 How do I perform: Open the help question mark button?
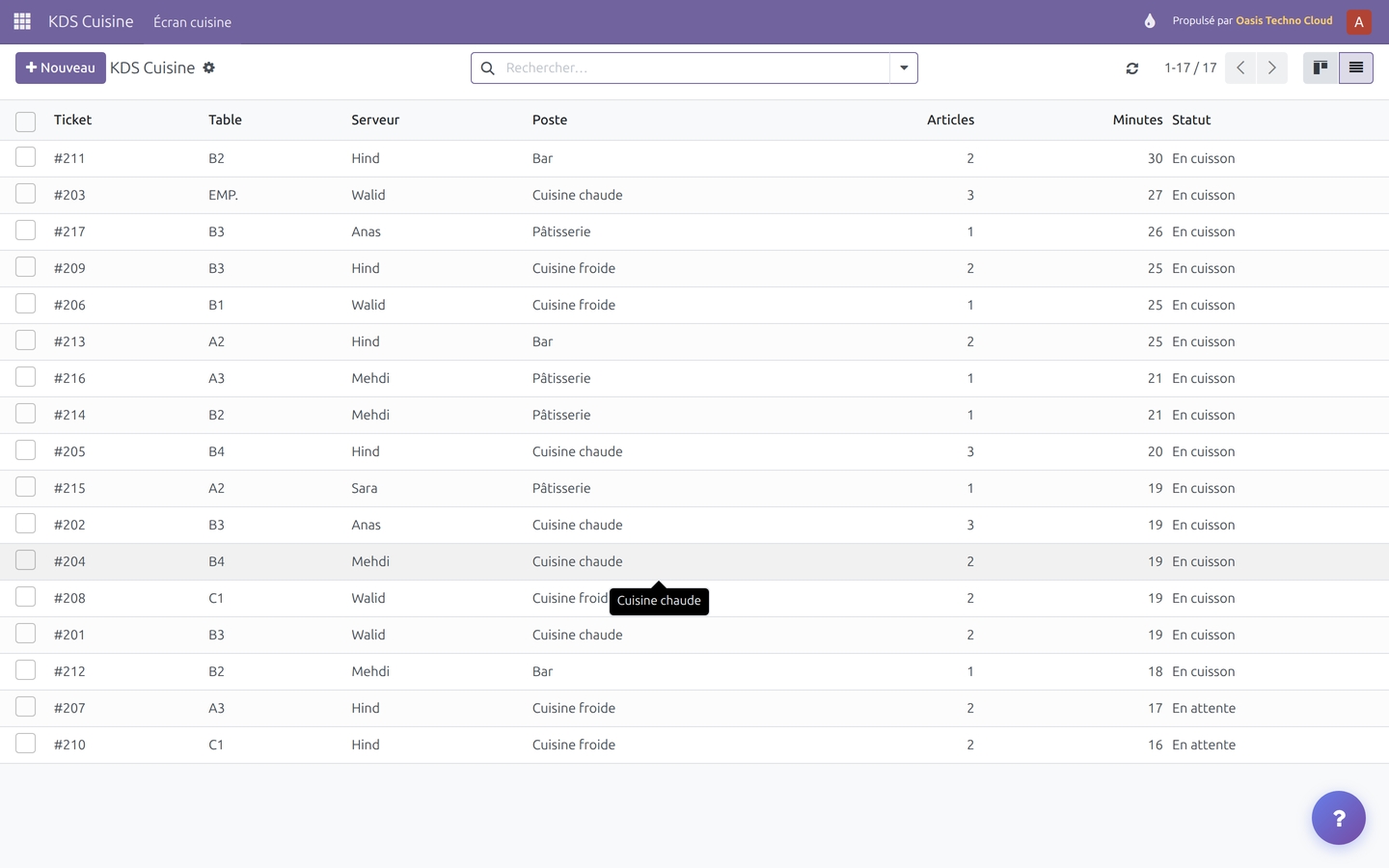click(x=1339, y=818)
